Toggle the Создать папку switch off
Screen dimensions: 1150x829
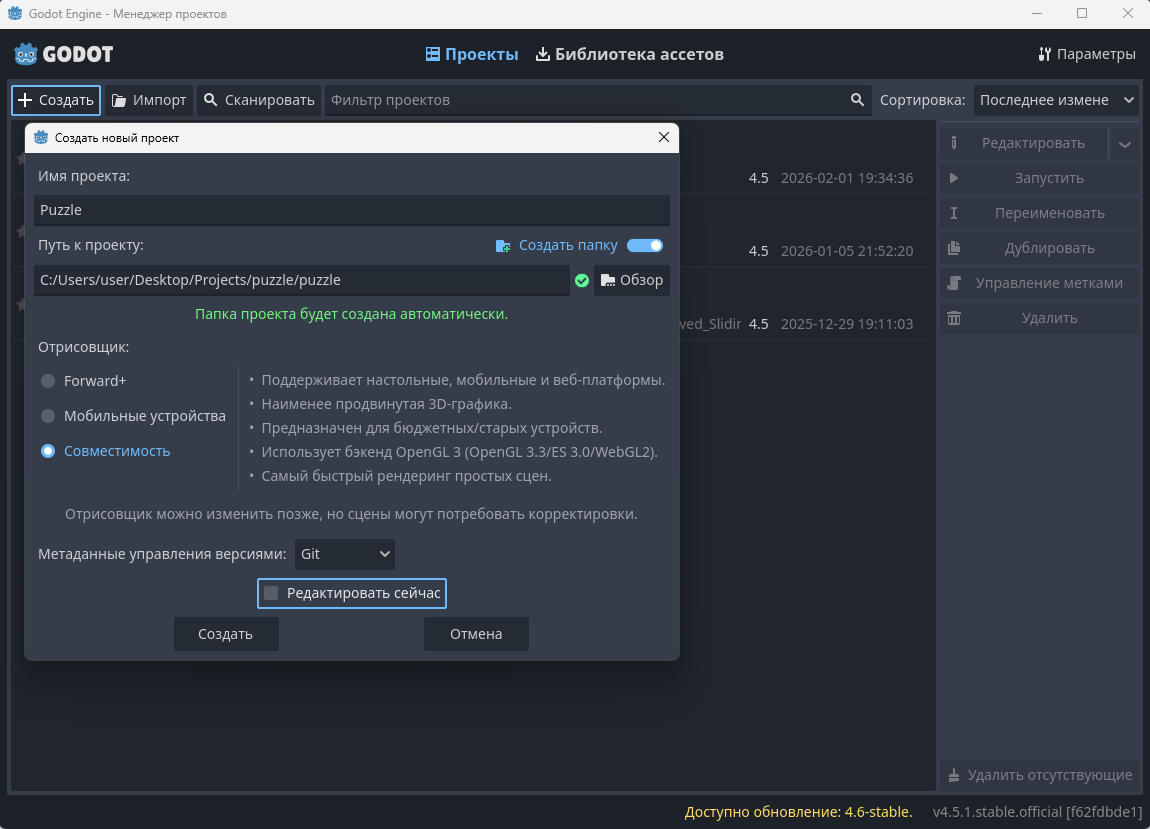[x=645, y=246]
